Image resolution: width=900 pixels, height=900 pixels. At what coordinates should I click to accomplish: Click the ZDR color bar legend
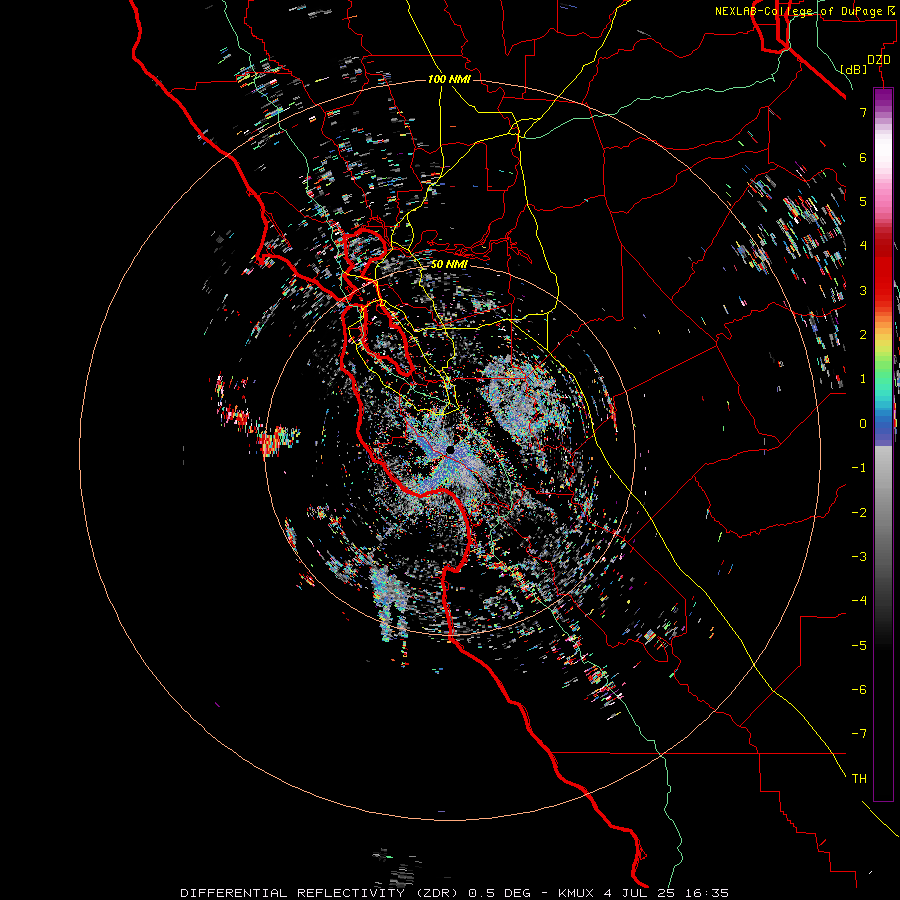point(883,444)
